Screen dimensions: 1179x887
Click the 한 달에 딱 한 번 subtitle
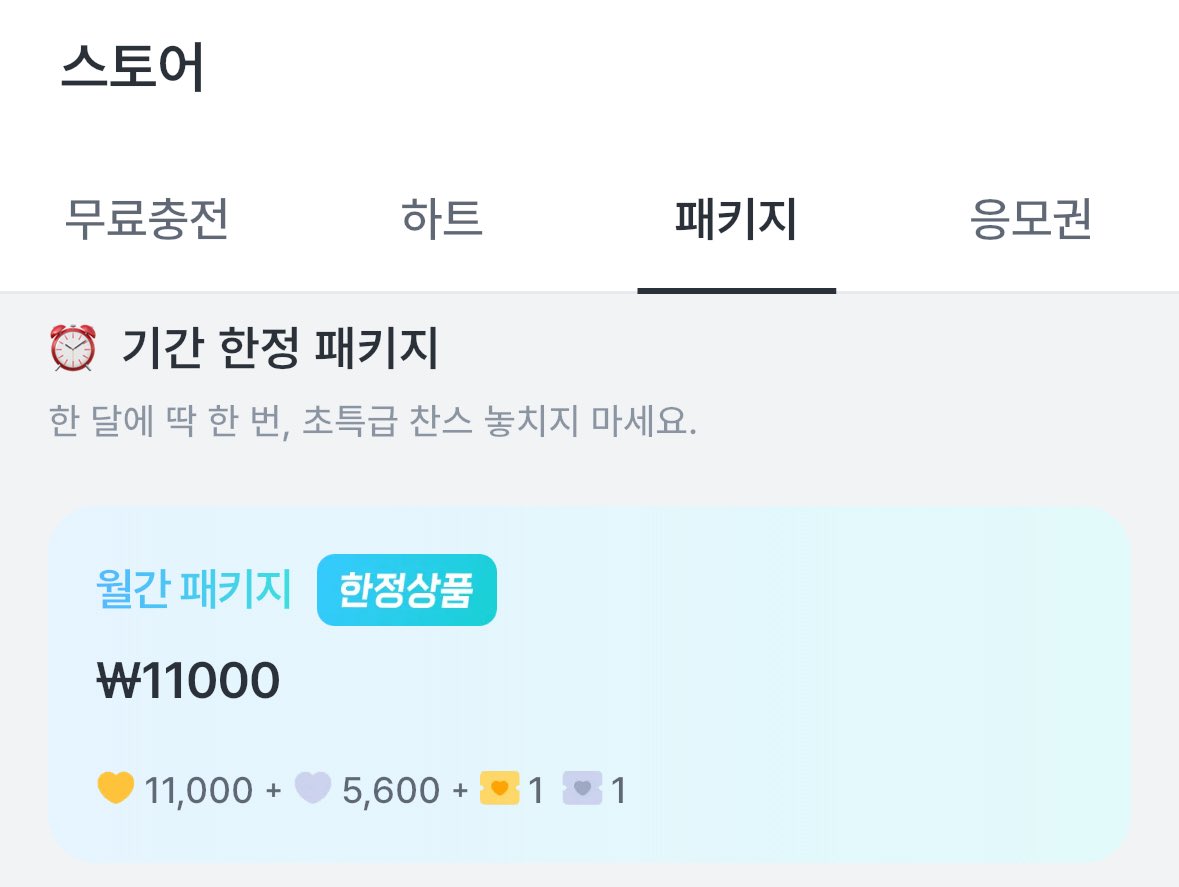click(372, 422)
